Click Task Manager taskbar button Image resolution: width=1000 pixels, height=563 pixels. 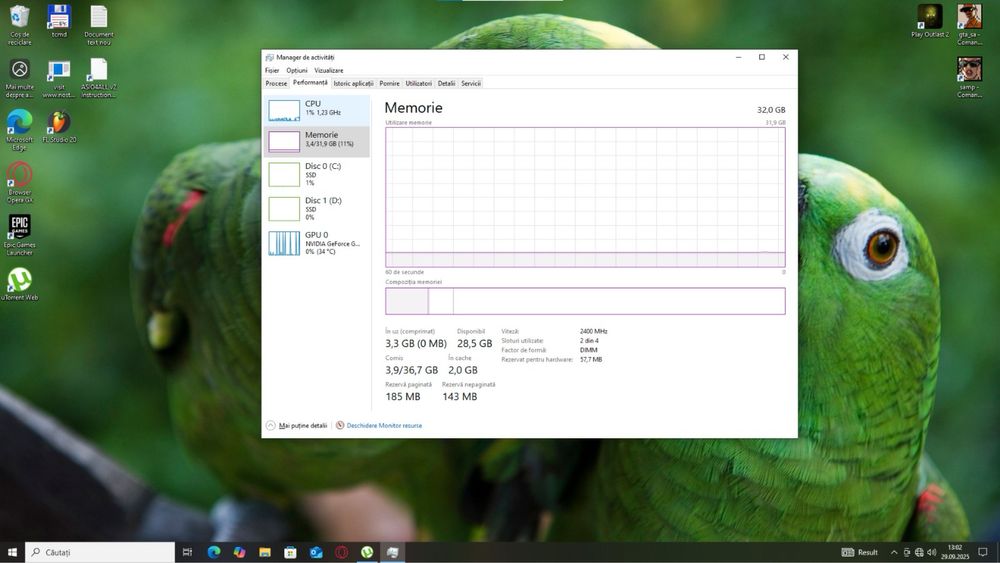pyautogui.click(x=392, y=552)
